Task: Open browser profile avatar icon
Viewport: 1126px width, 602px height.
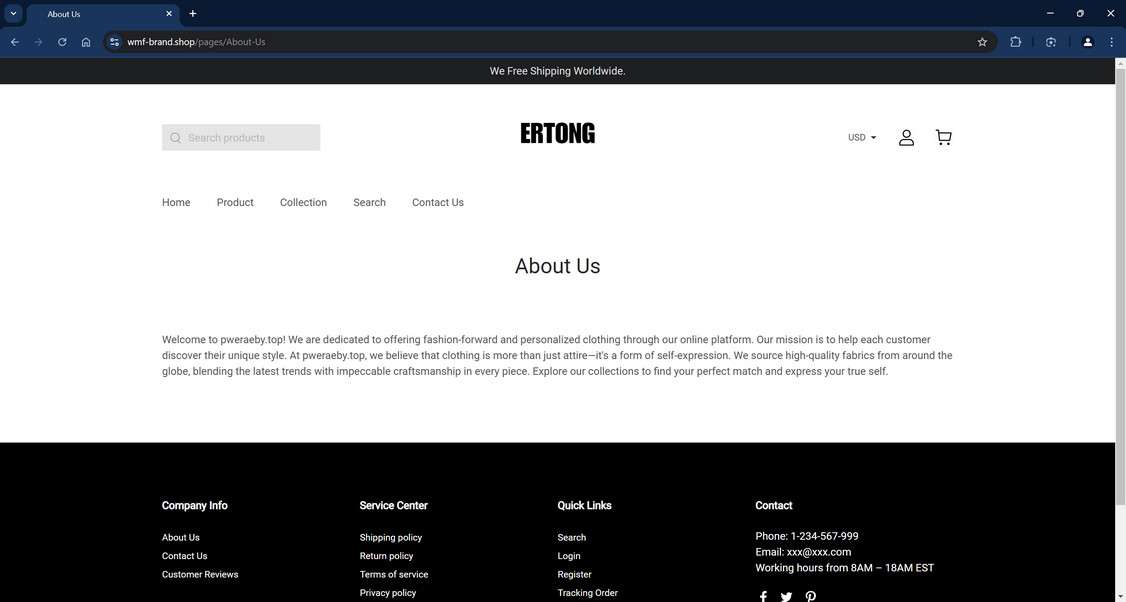Action: coord(1087,42)
